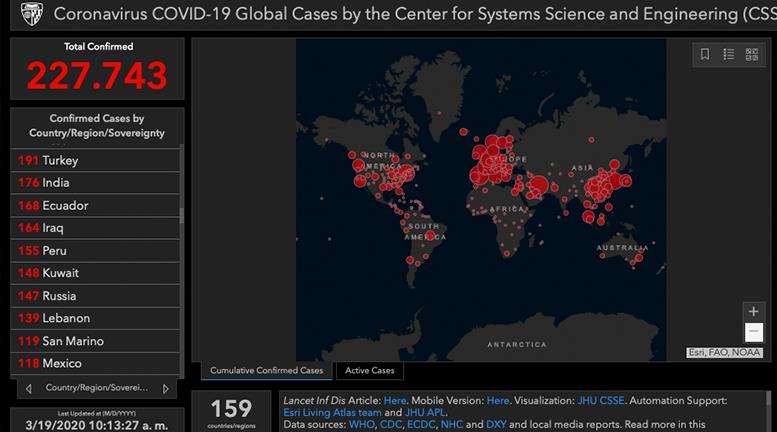Click the ASIA map label
This screenshot has width=777, height=432.
pos(582,168)
